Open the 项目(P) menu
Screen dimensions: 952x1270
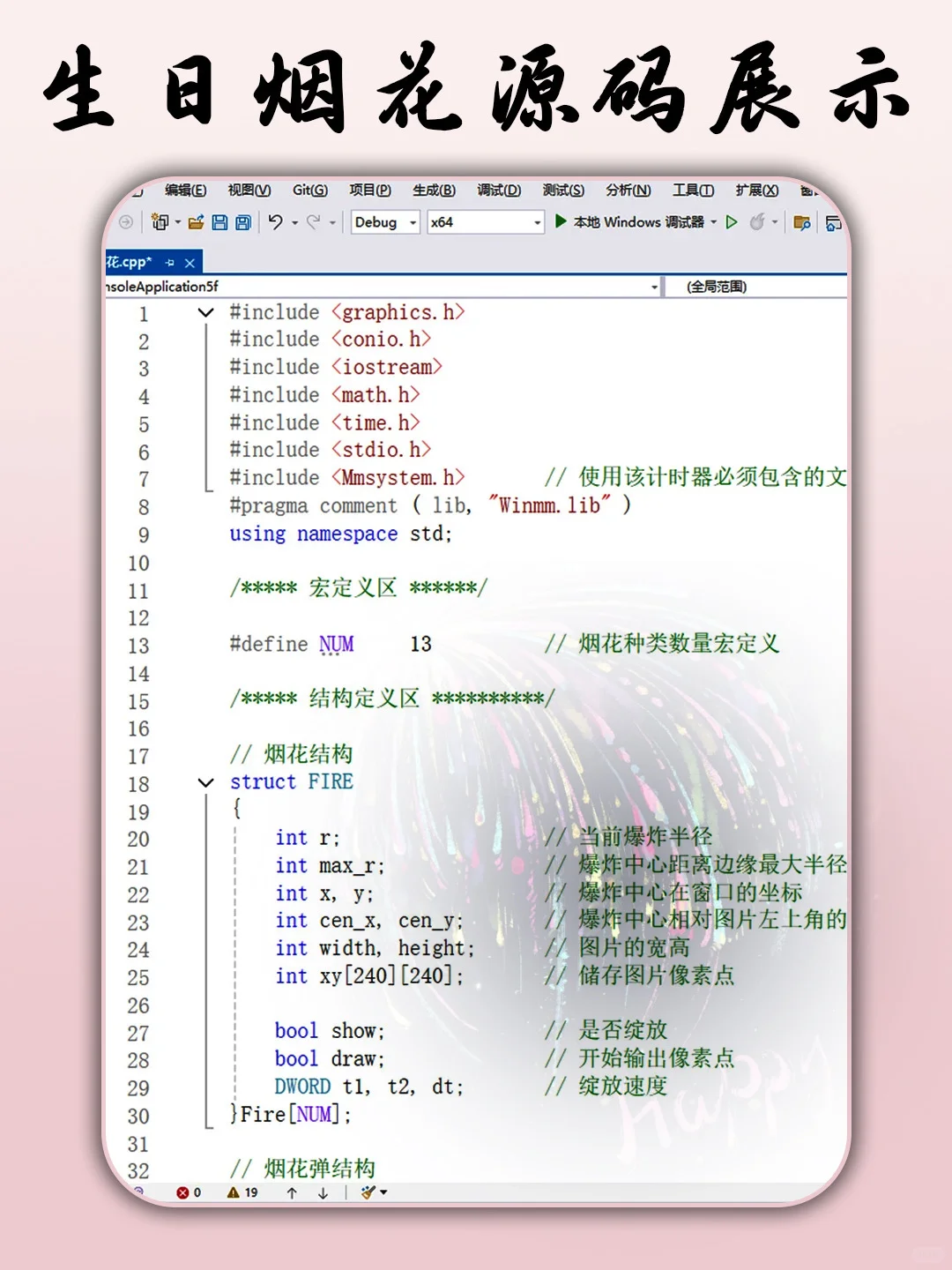point(370,190)
